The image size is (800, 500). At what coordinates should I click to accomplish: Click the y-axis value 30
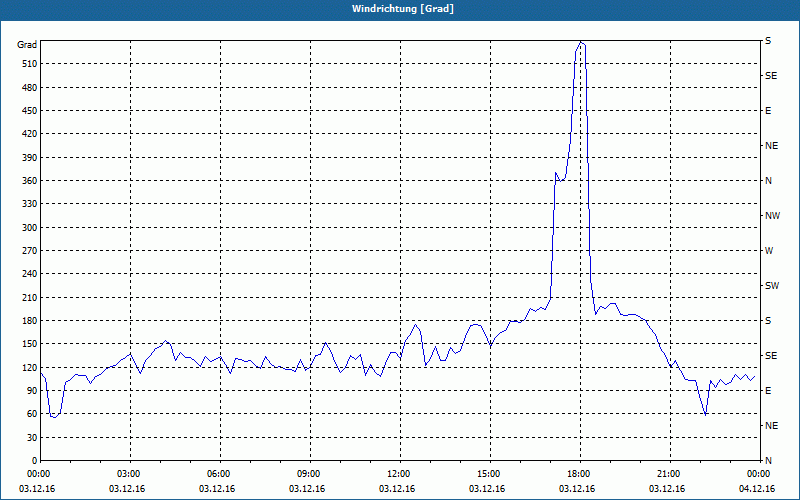32,437
